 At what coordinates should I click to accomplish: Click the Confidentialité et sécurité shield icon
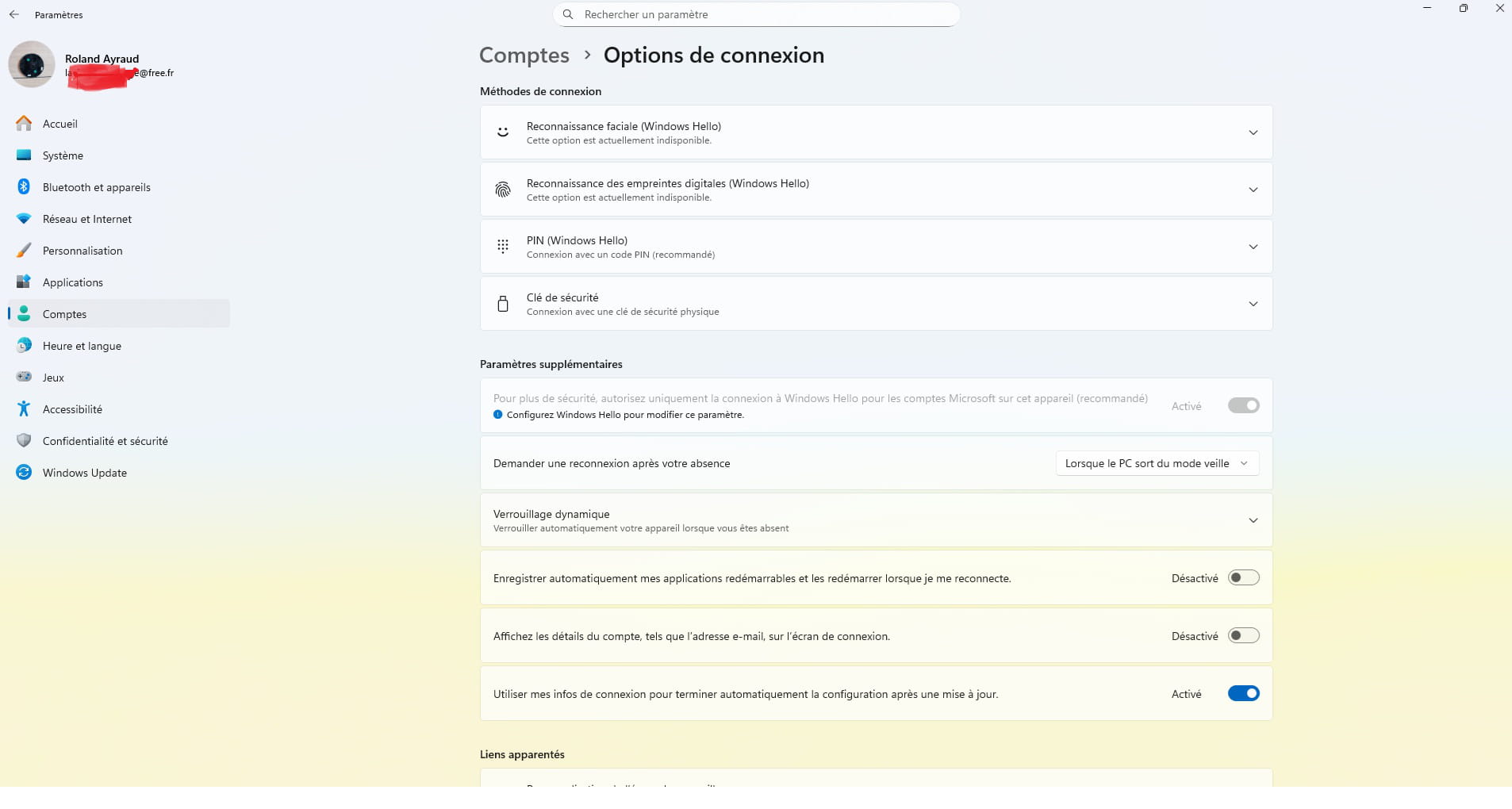coord(24,441)
